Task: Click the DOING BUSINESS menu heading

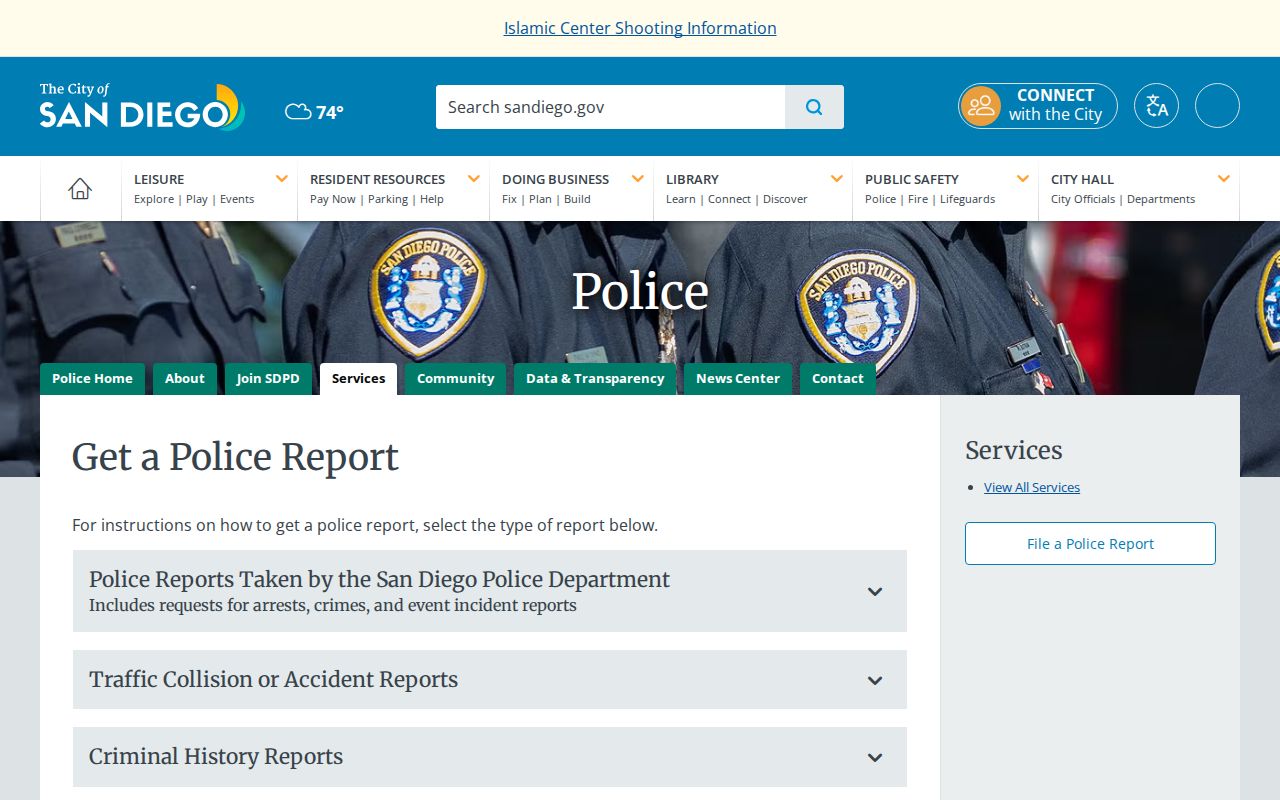Action: 555,179
